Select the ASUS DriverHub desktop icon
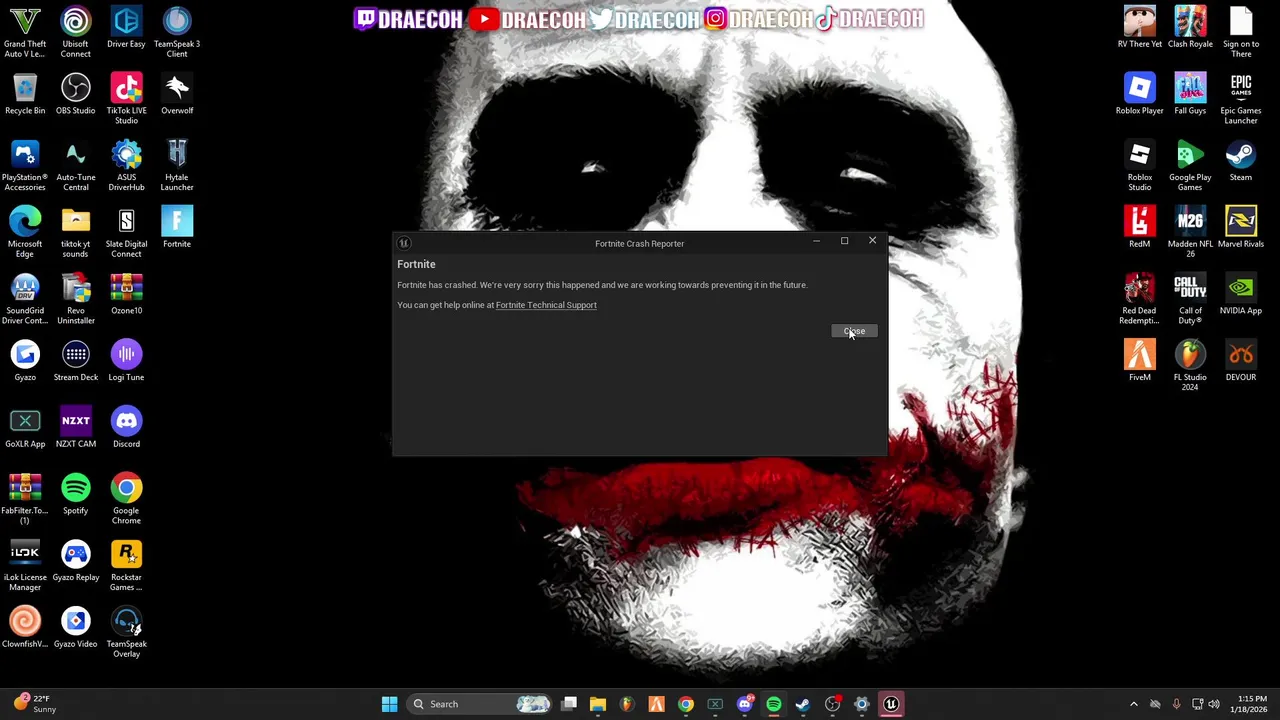This screenshot has width=1280, height=720. (126, 165)
